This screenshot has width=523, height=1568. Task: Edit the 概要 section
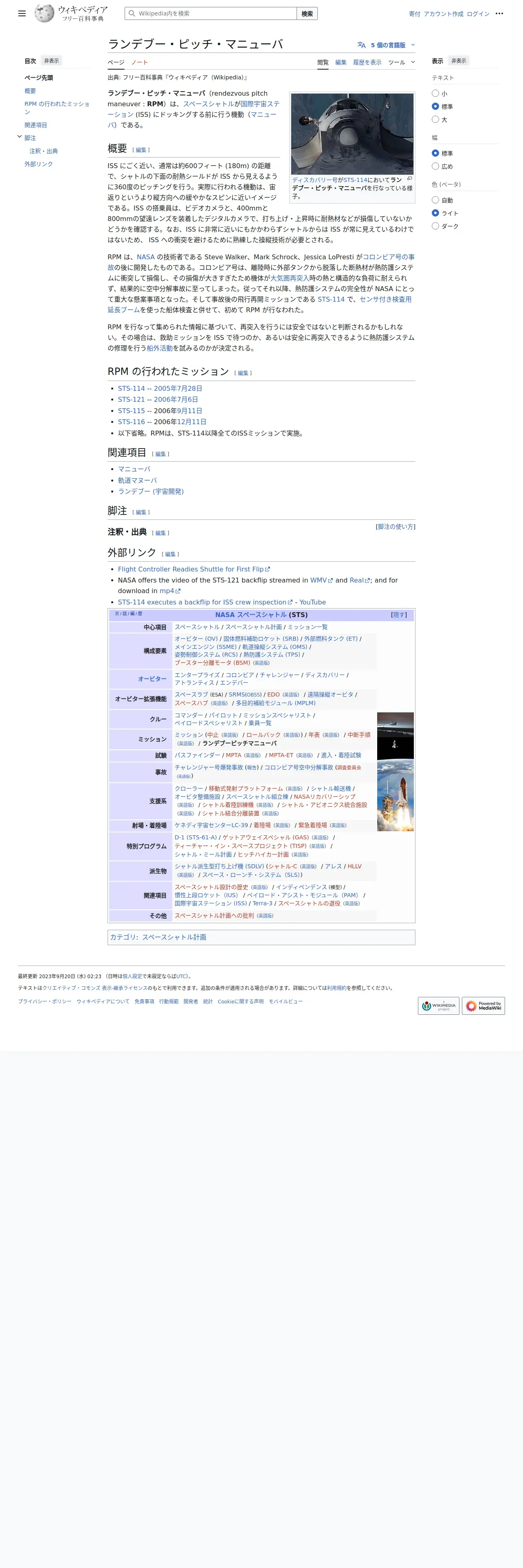(x=141, y=150)
